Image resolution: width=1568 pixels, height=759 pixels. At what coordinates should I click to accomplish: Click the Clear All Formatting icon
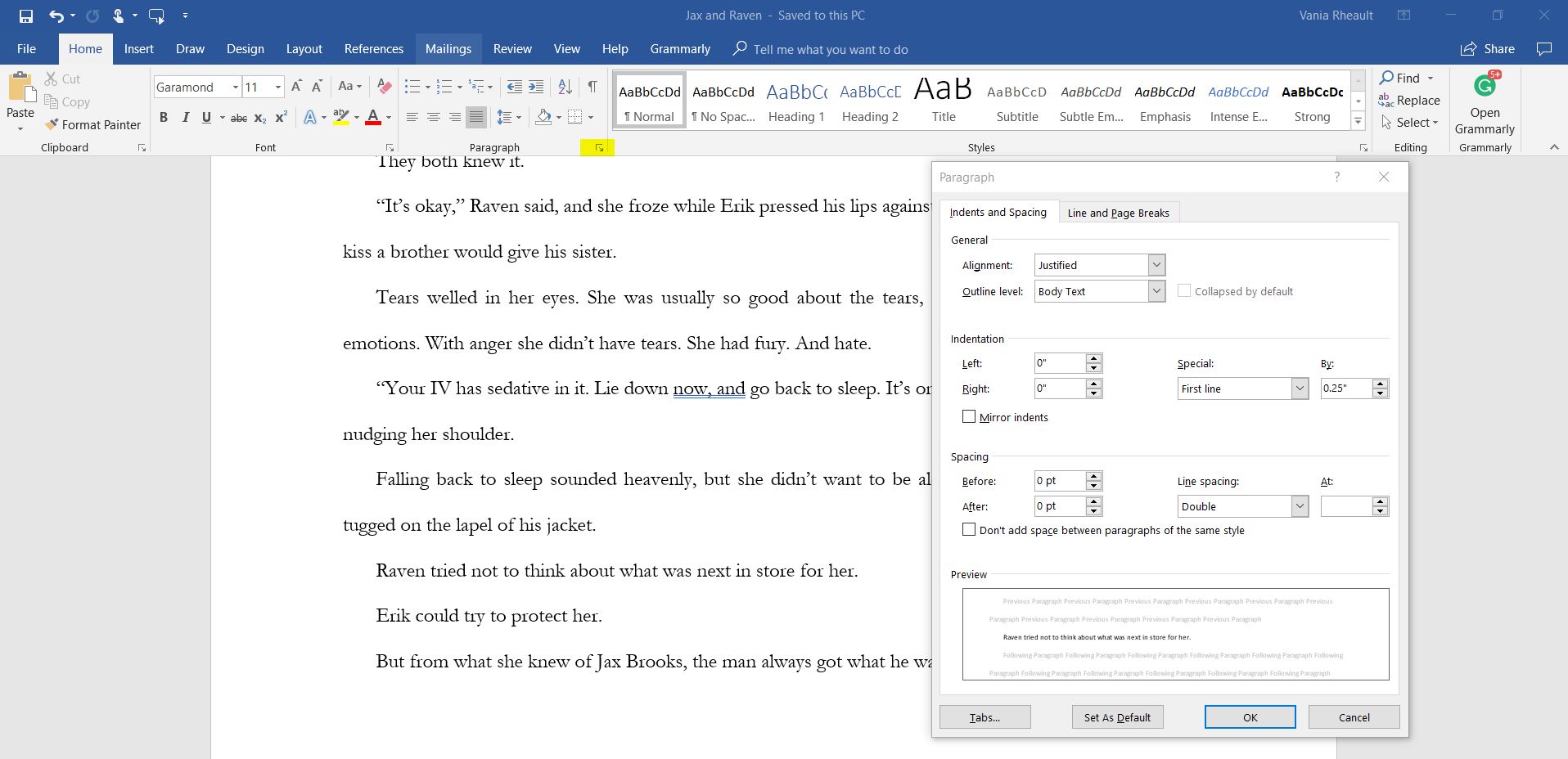click(384, 87)
